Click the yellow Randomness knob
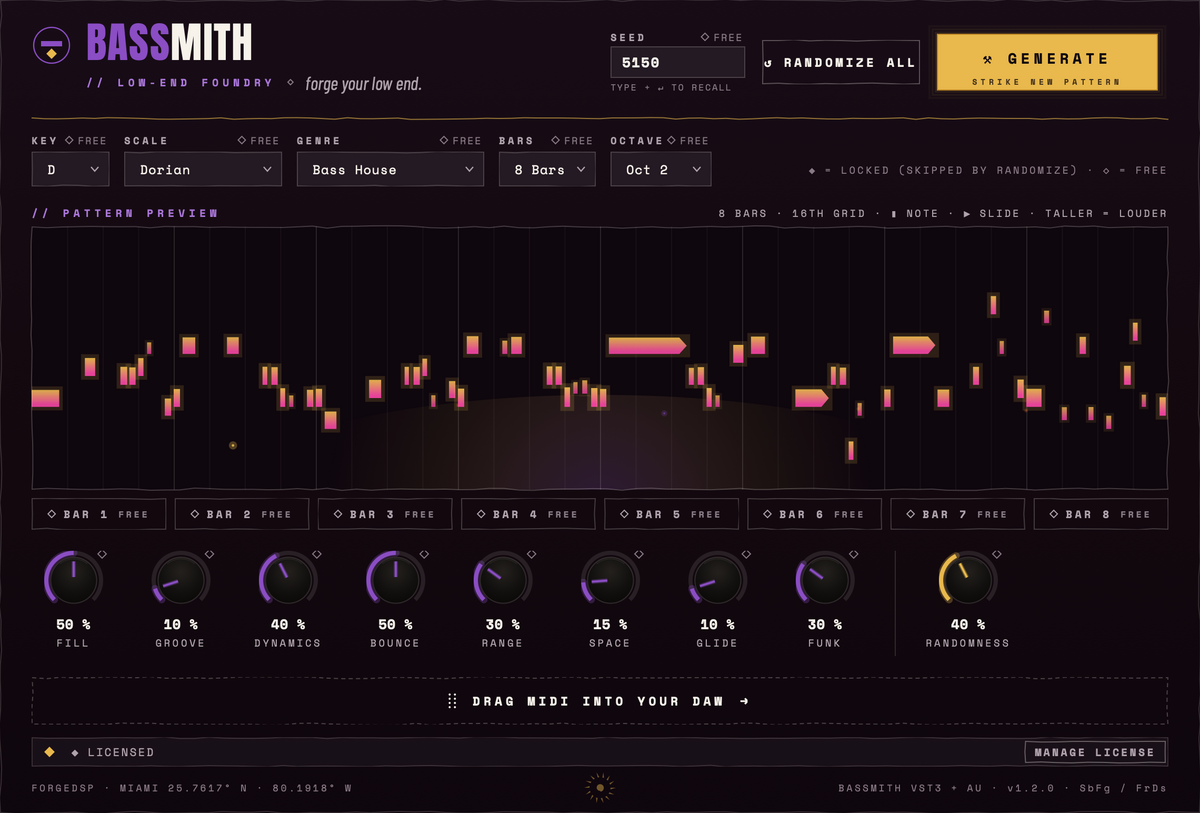1200x813 pixels. click(967, 579)
